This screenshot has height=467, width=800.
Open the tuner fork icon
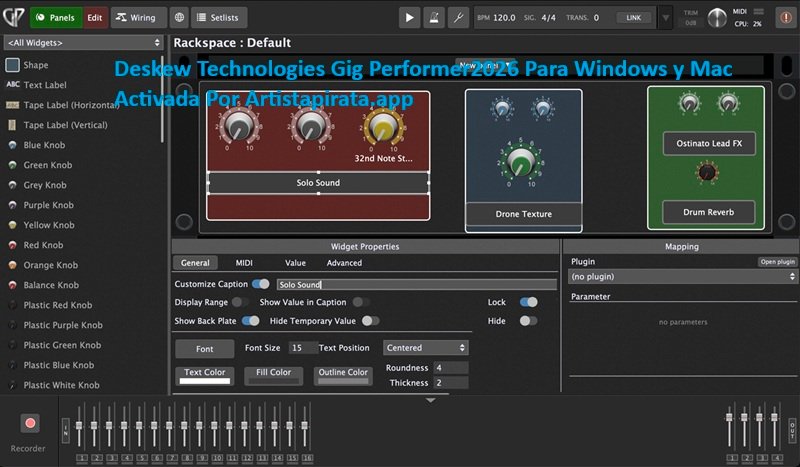[458, 17]
